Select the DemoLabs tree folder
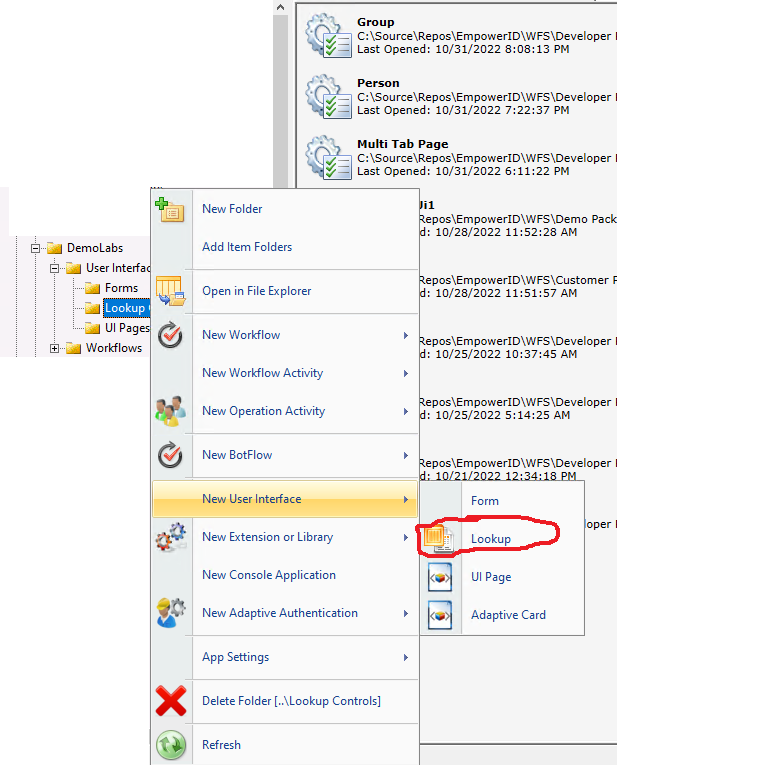This screenshot has height=765, width=769. click(x=95, y=248)
